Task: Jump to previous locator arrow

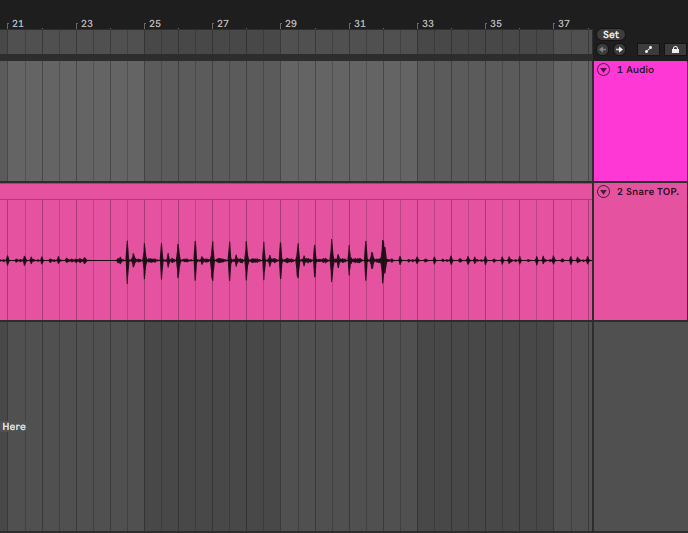Action: (602, 50)
